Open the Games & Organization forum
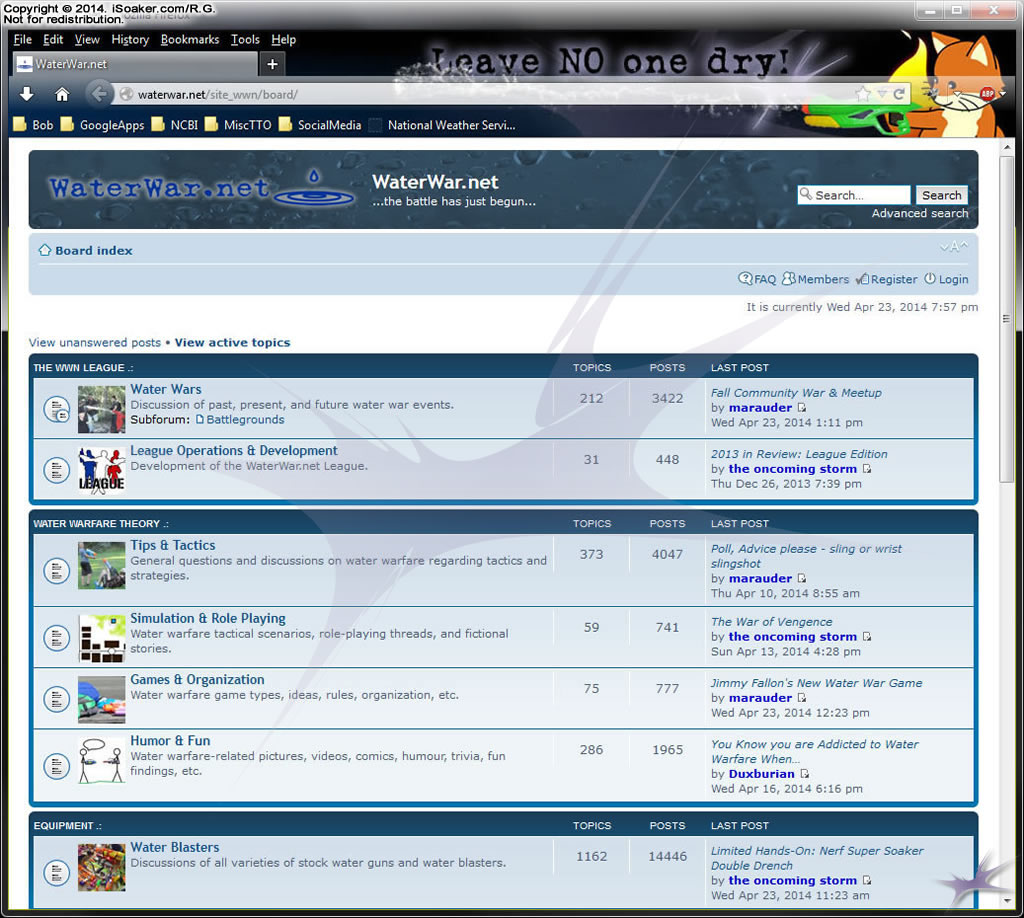Screen dimensions: 1024x918 197,680
